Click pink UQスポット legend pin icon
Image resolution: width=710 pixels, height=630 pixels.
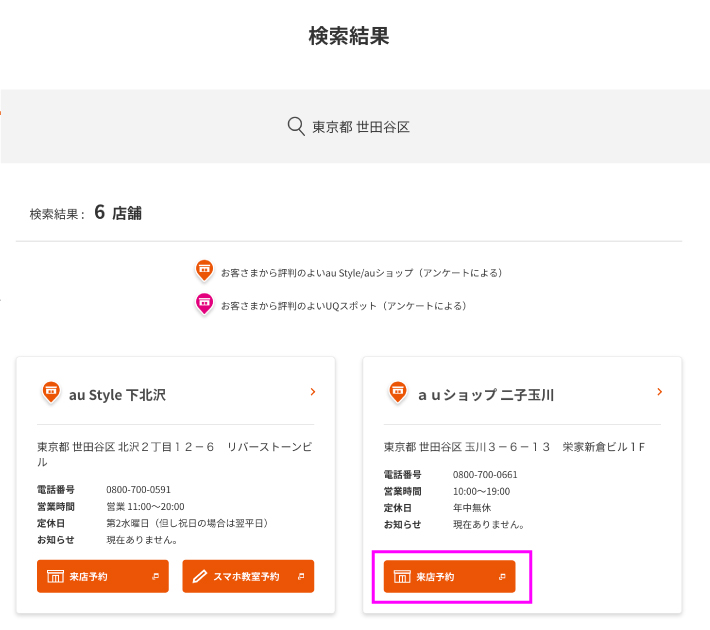204,303
